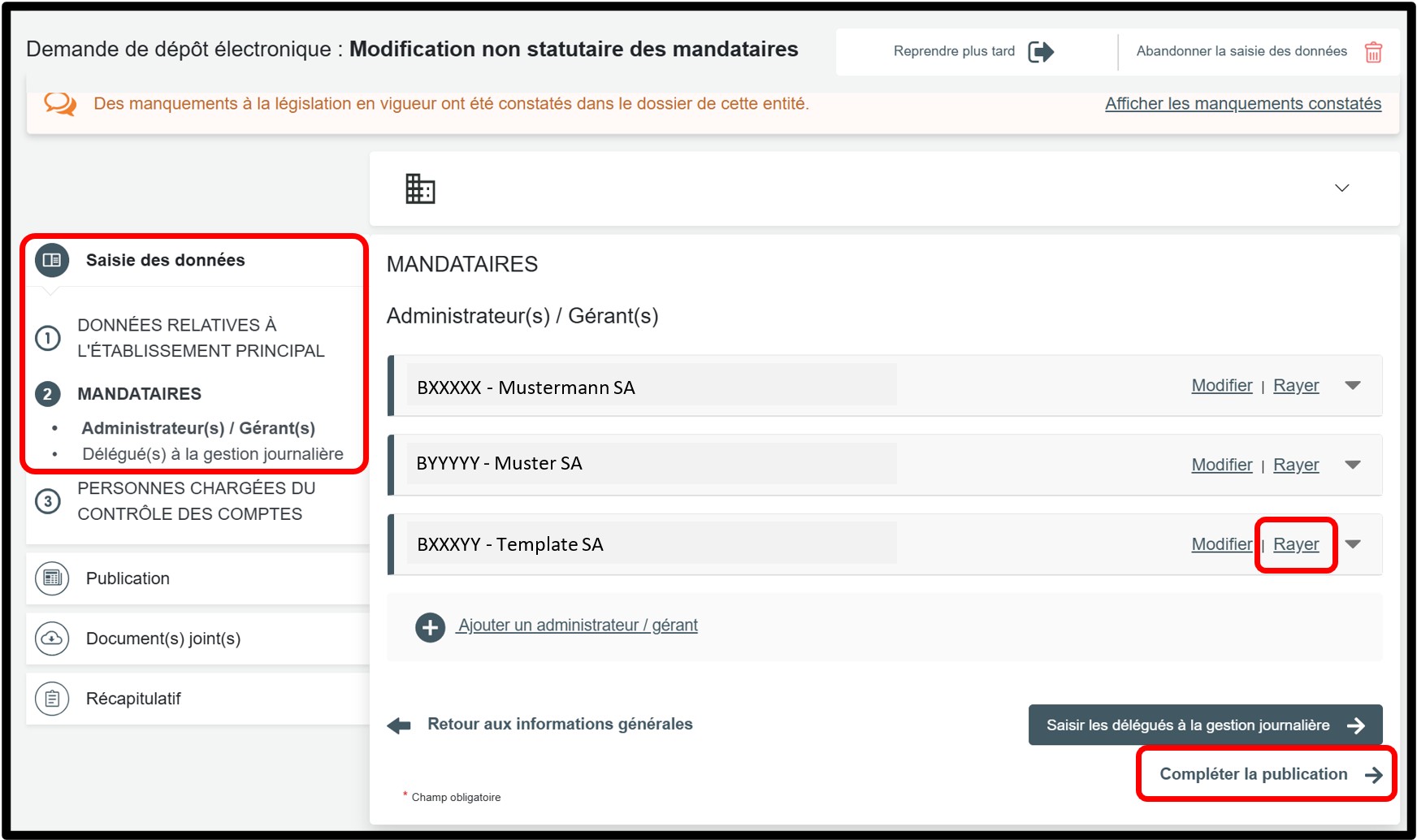Open step 3 Personnes chargées du contrôle des comptes

(x=195, y=501)
